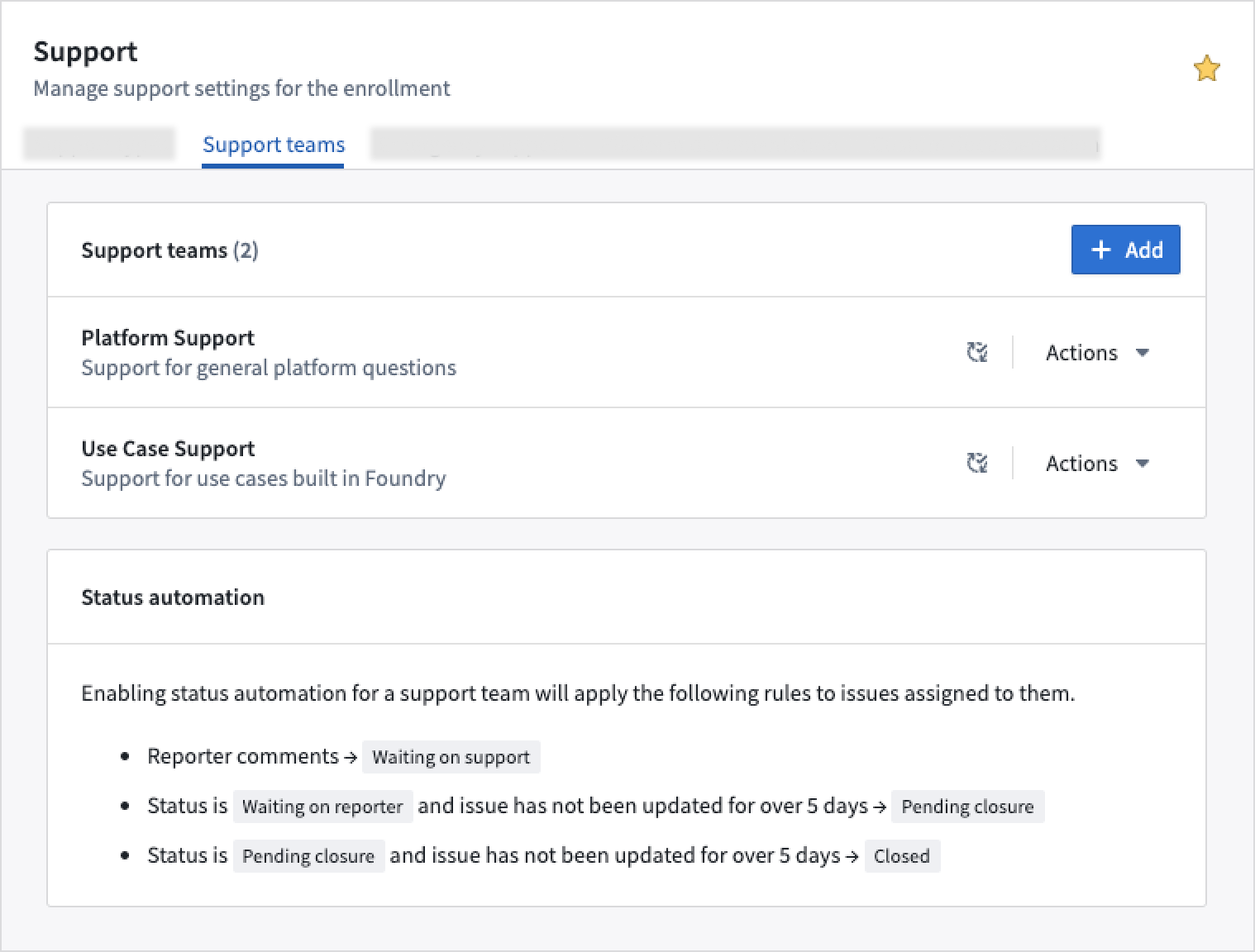Select the Support teams tab

point(274,145)
